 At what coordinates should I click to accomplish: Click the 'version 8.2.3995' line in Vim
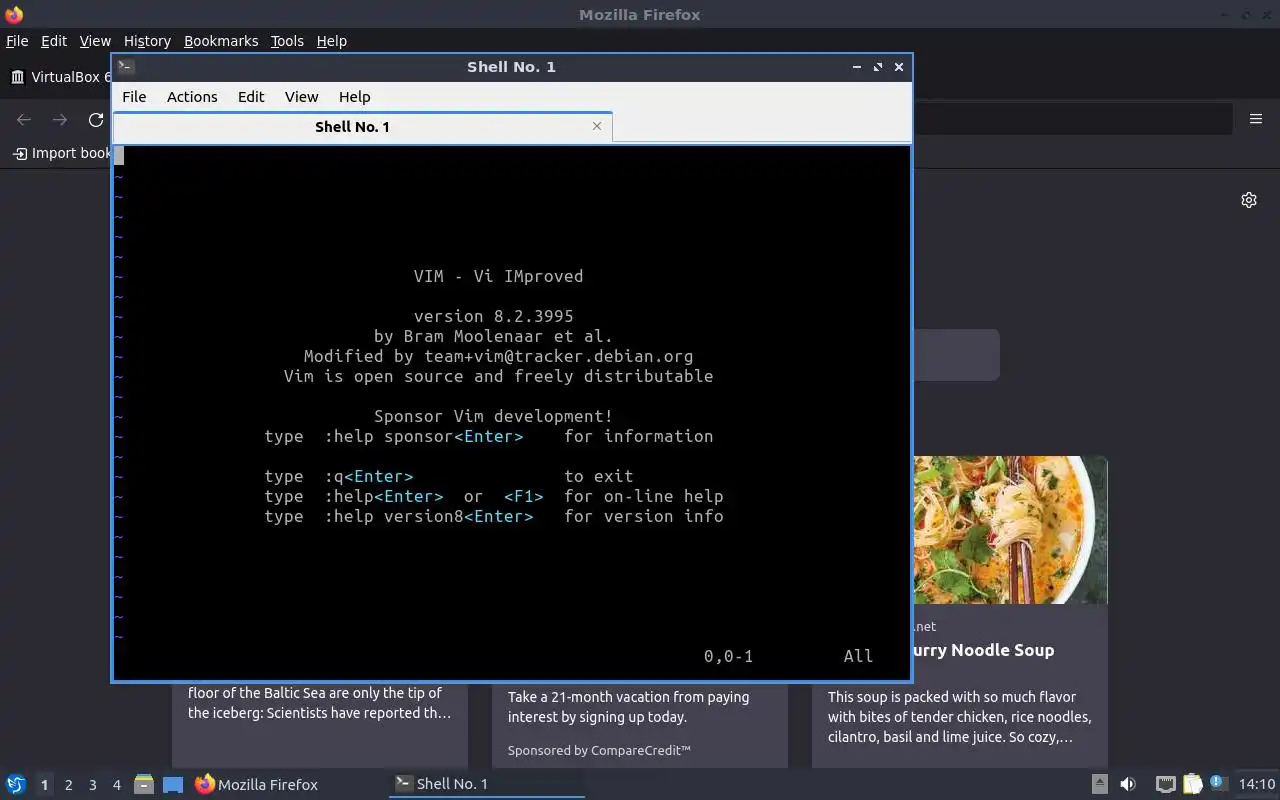[493, 316]
